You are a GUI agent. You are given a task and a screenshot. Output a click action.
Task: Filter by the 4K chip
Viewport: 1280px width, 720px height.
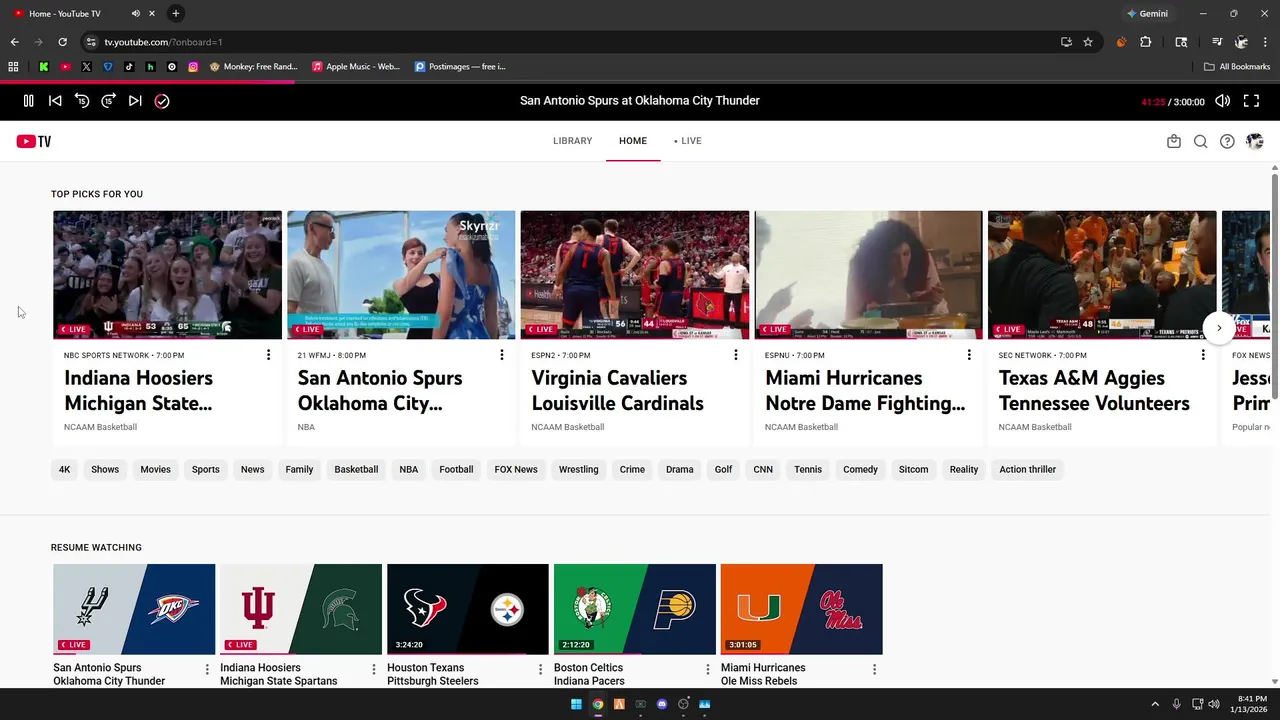pyautogui.click(x=64, y=469)
